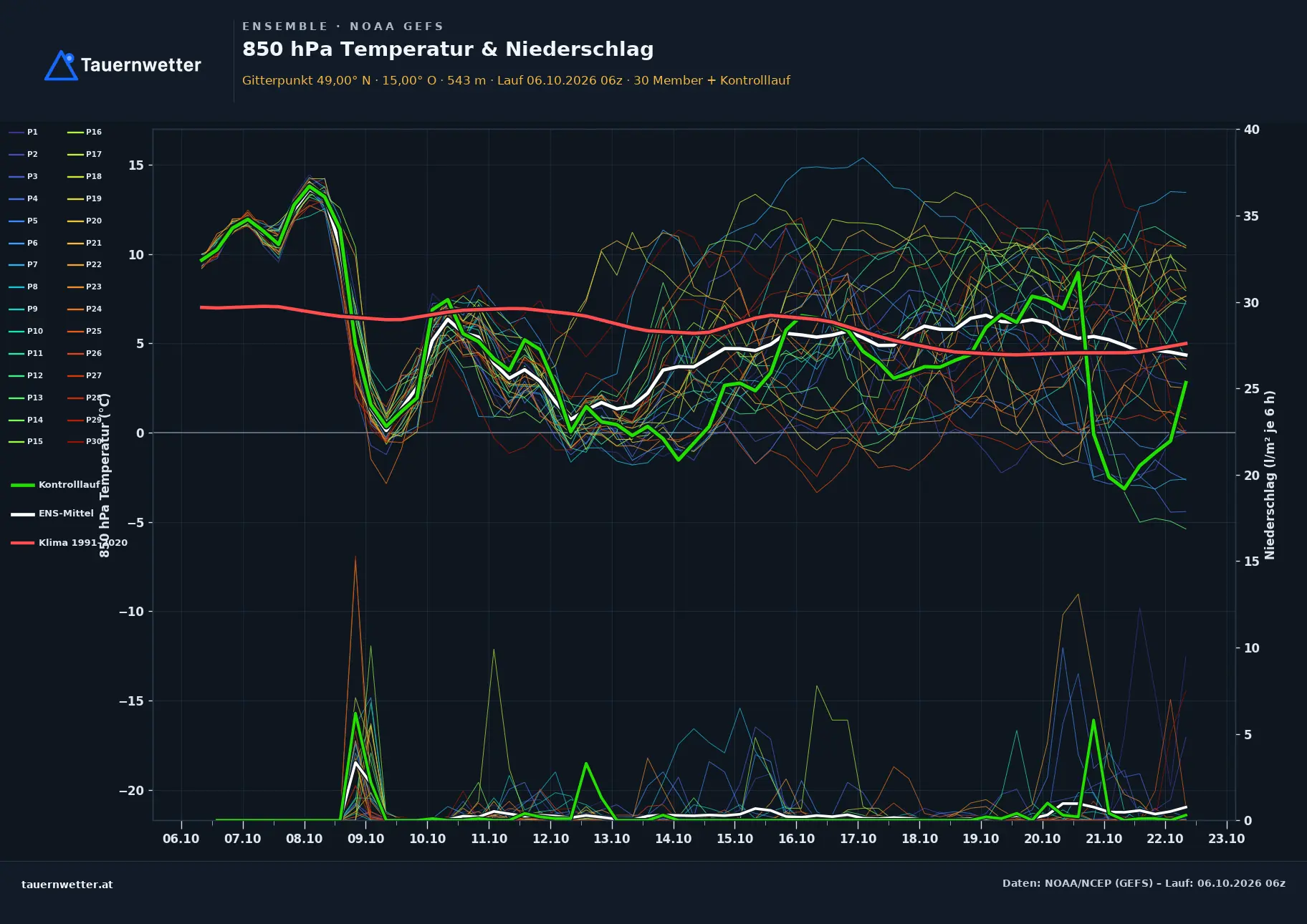This screenshot has height=924, width=1307.
Task: Click the Klima 1991-2020 legend entry
Action: coord(70,542)
